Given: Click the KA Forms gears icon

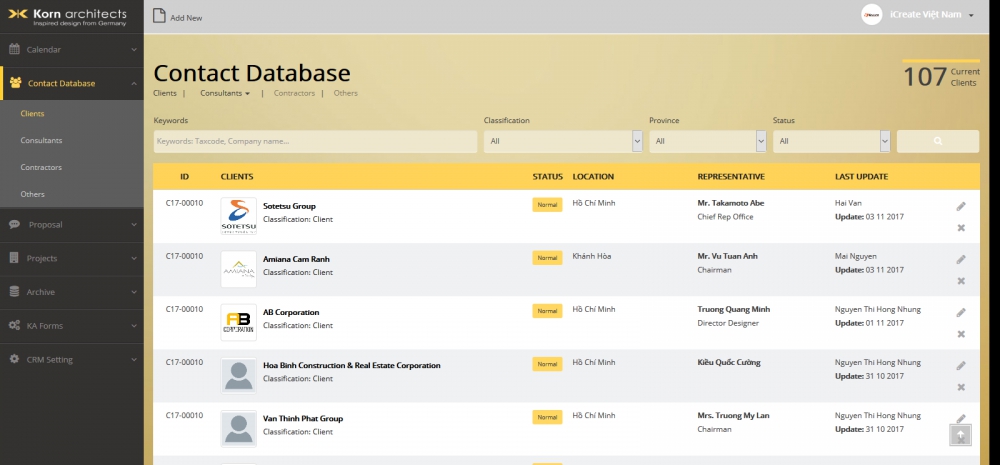Looking at the screenshot, I should [14, 325].
